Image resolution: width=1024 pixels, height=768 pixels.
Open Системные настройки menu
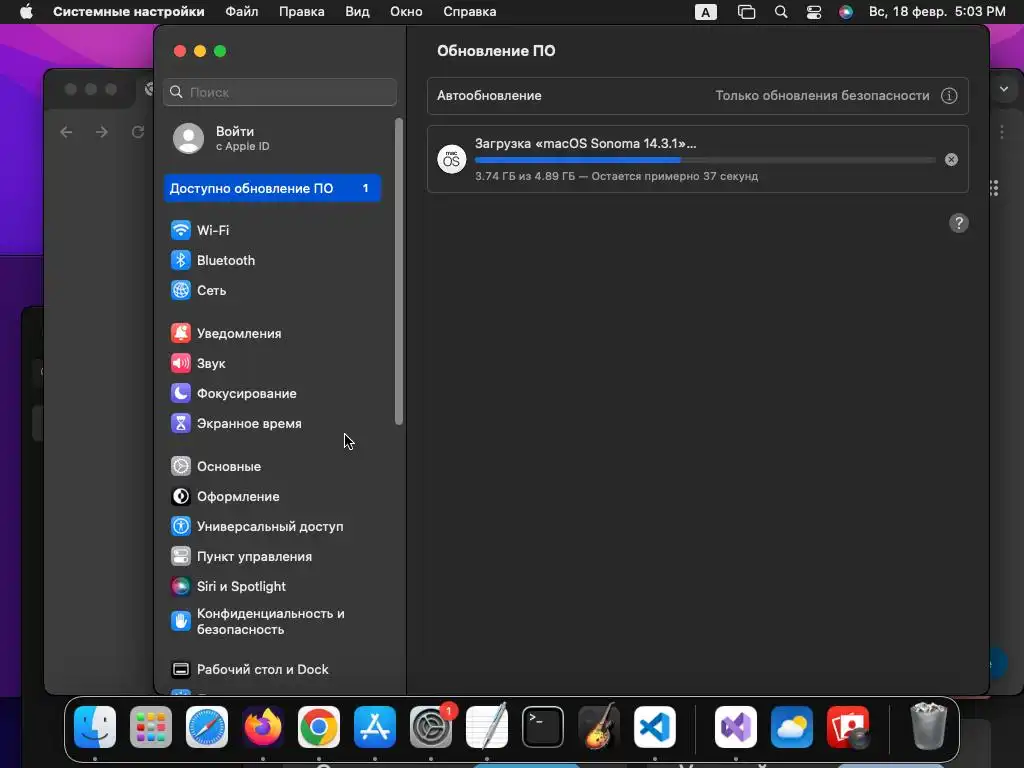click(129, 12)
